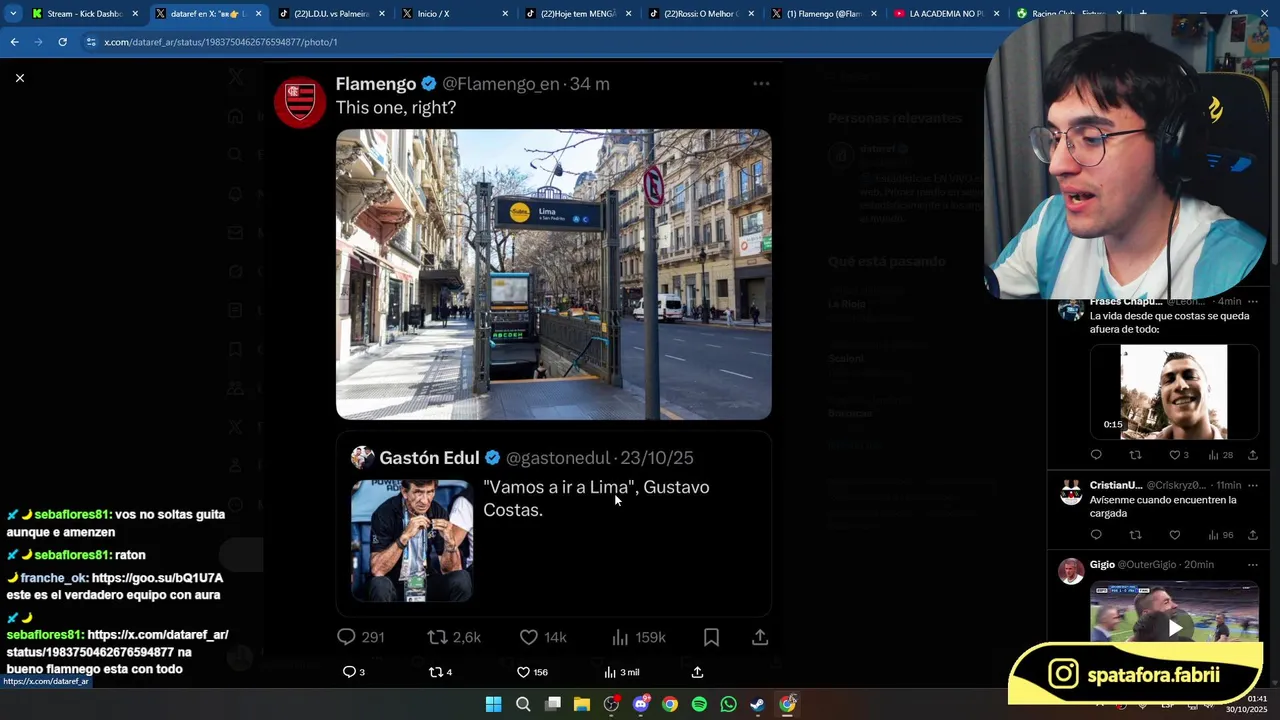Image resolution: width=1280 pixels, height=720 pixels.
Task: Open views showing 96 on CristianU post
Action: pos(1220,535)
